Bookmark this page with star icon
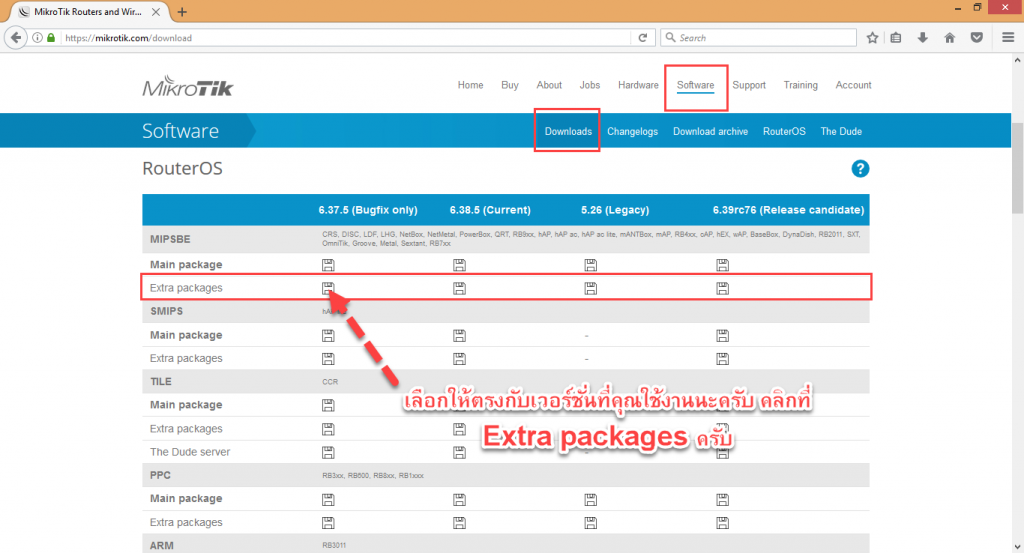This screenshot has width=1024, height=553. [872, 38]
